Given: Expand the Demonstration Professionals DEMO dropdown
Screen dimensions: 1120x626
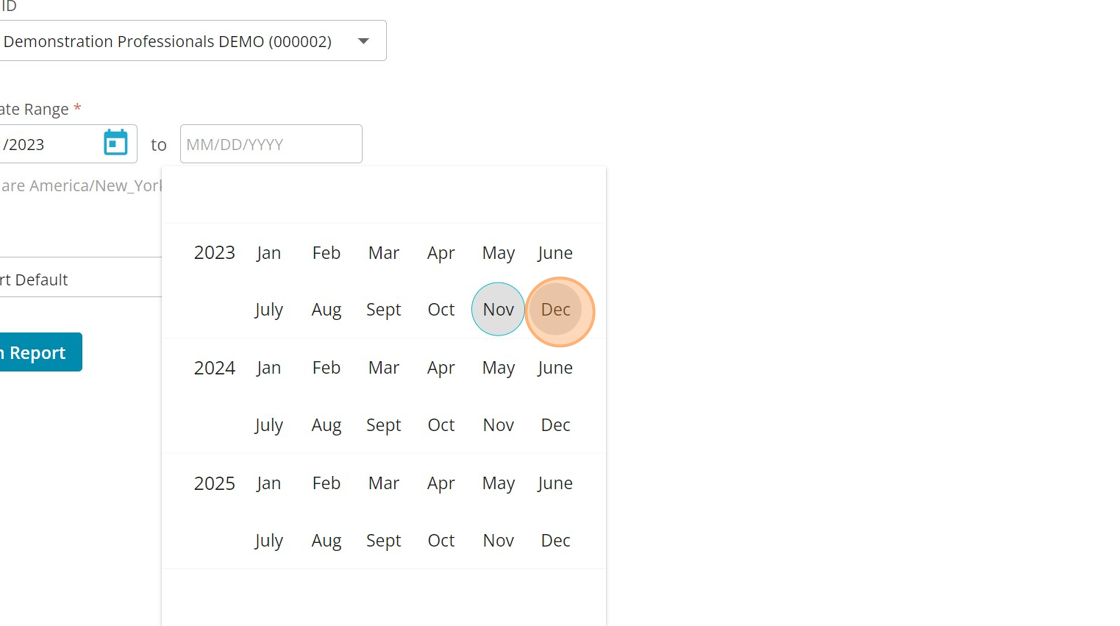Looking at the screenshot, I should tap(363, 41).
